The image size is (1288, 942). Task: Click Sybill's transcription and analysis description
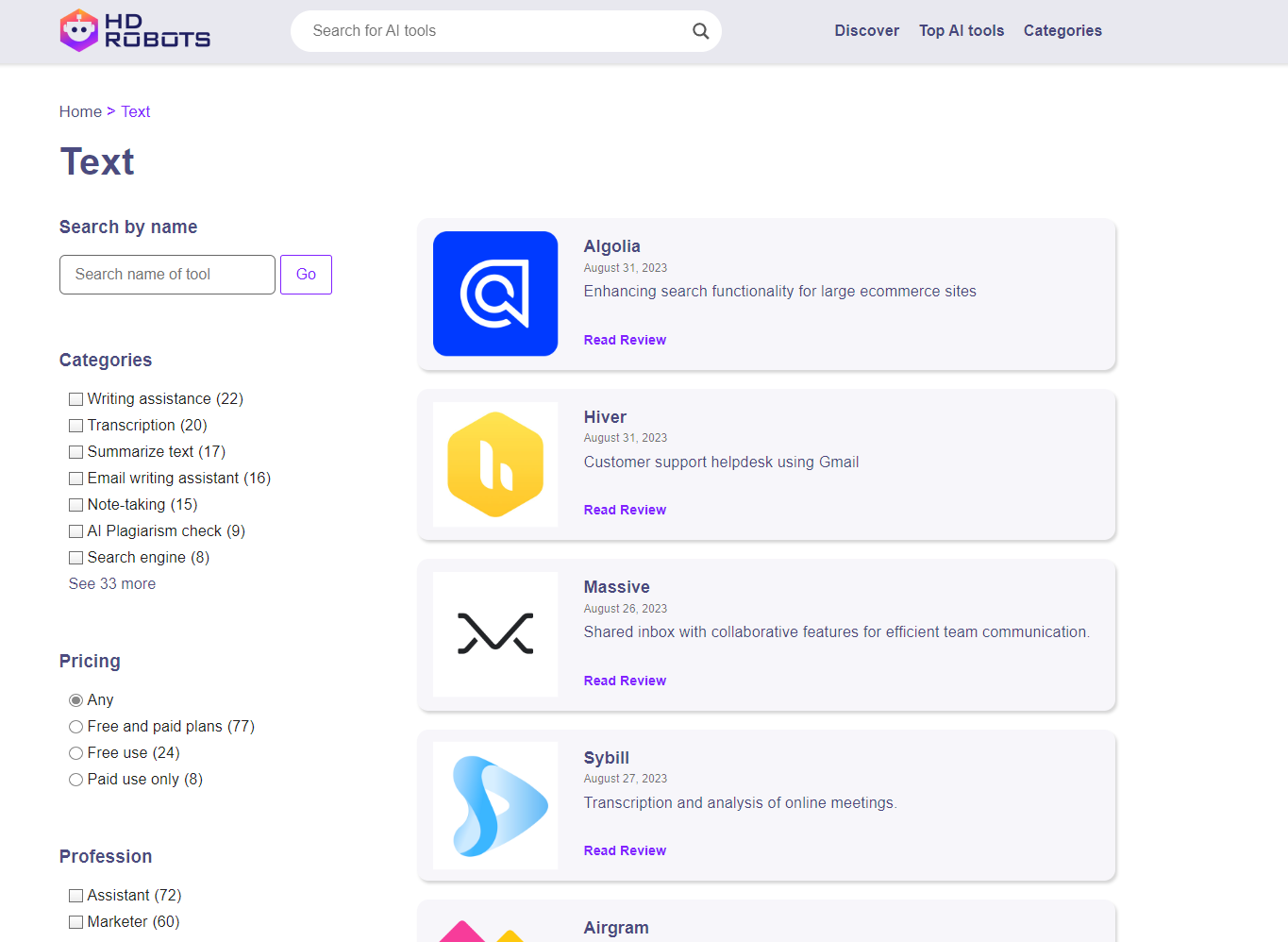pyautogui.click(x=740, y=803)
